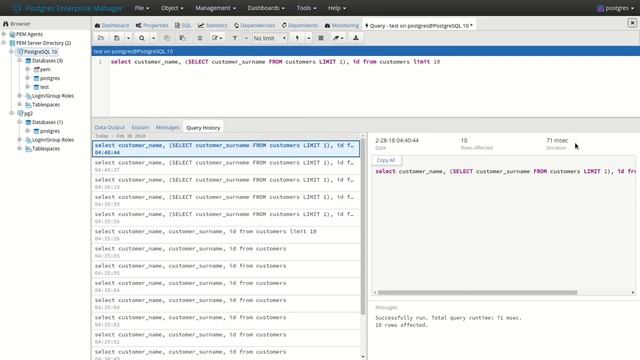Open the No limit row limit dropdown

270,38
